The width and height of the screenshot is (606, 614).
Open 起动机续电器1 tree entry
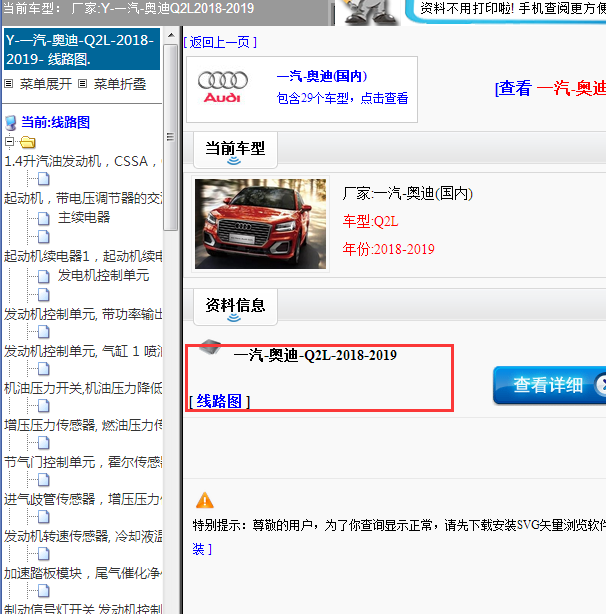click(83, 256)
